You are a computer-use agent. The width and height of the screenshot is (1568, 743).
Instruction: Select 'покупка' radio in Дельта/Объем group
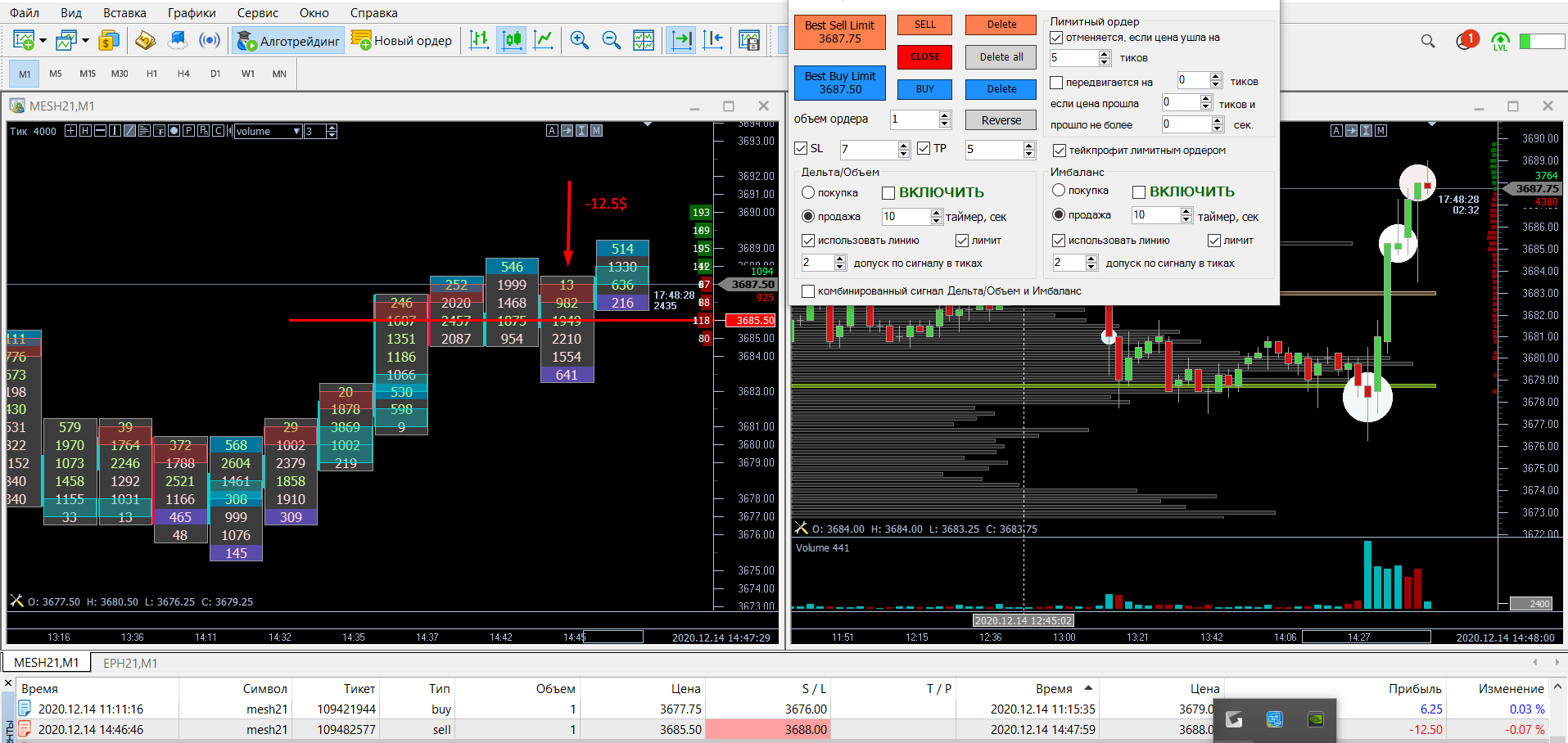(x=808, y=193)
